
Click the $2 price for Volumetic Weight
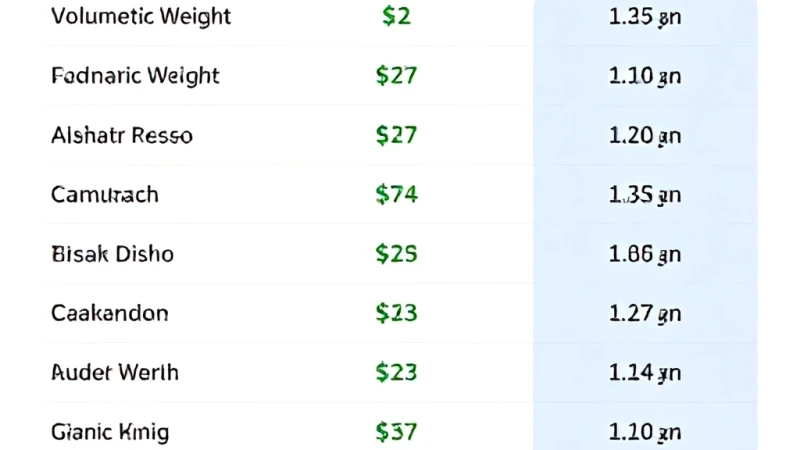click(x=396, y=16)
